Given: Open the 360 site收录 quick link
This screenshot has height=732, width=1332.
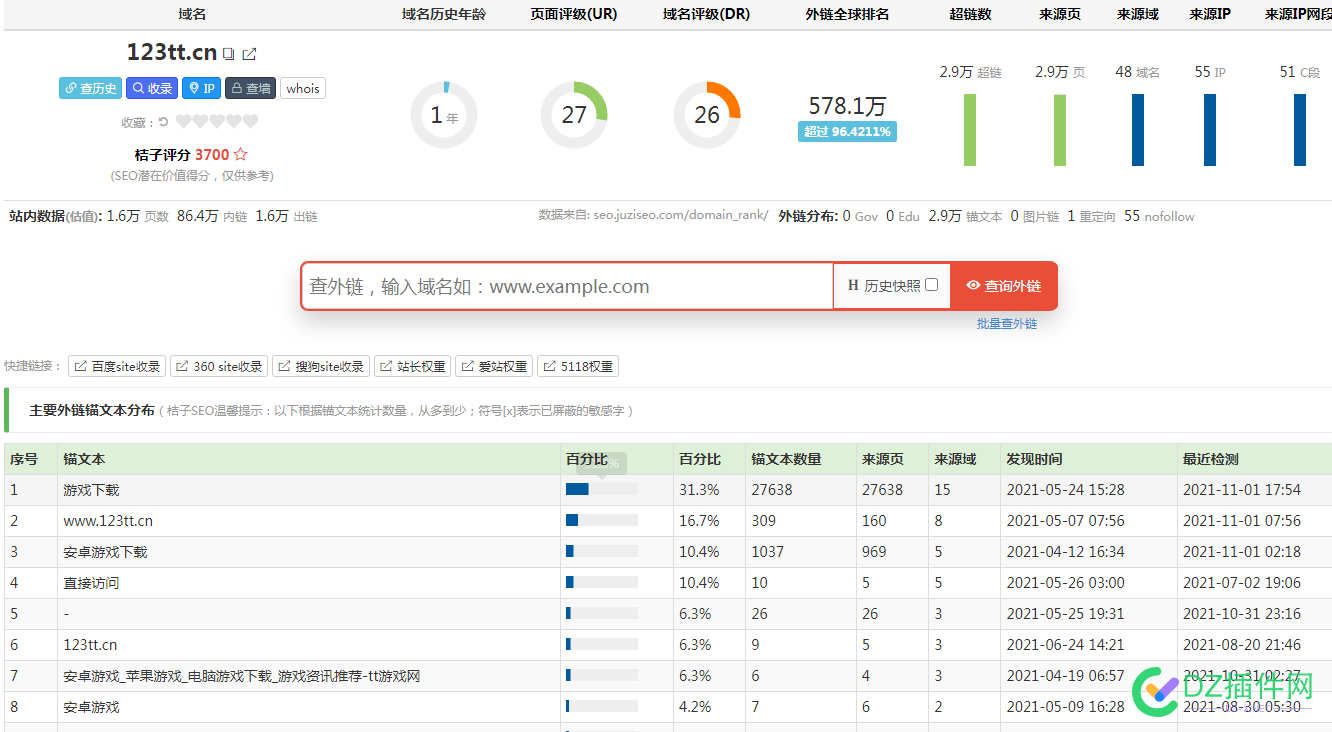Looking at the screenshot, I should 219,367.
